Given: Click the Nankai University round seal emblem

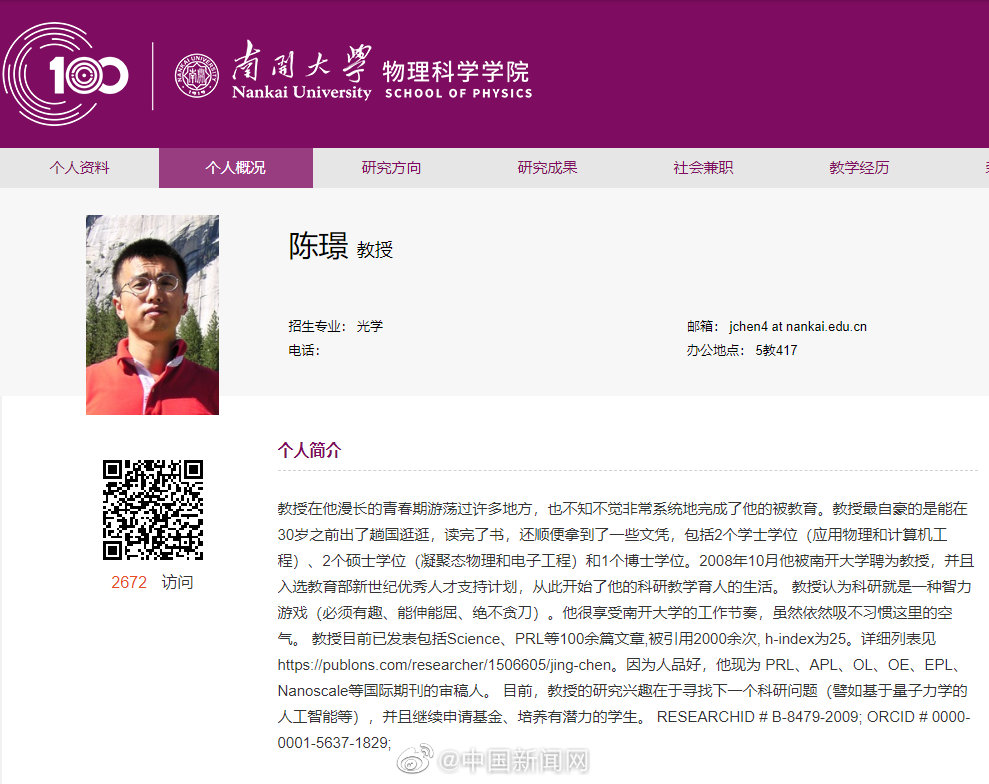Looking at the screenshot, I should click(x=197, y=76).
